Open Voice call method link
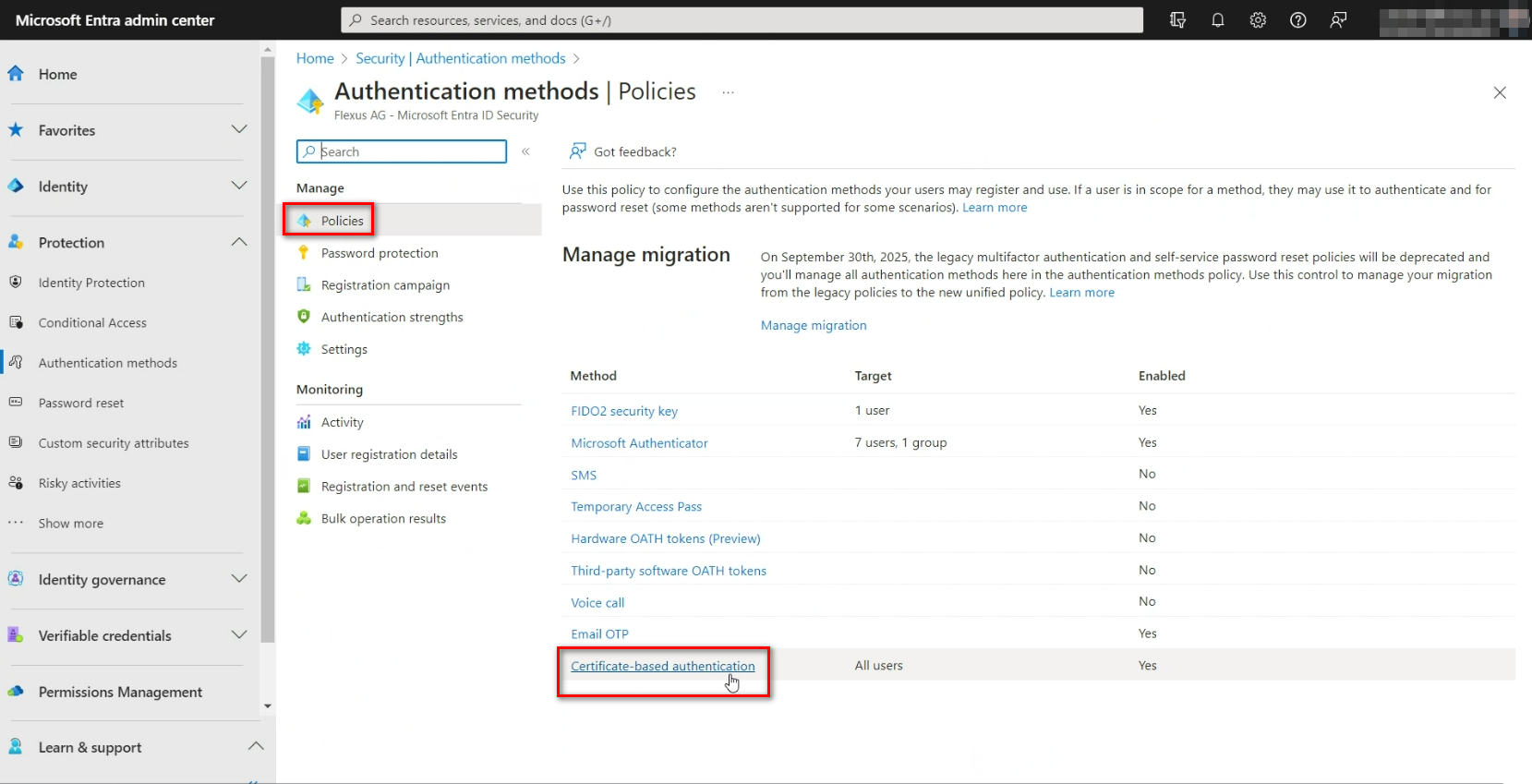The height and width of the screenshot is (784, 1532). [x=597, y=603]
